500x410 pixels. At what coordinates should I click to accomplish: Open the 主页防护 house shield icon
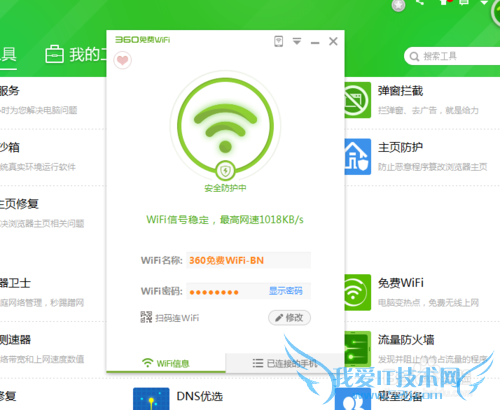click(357, 157)
